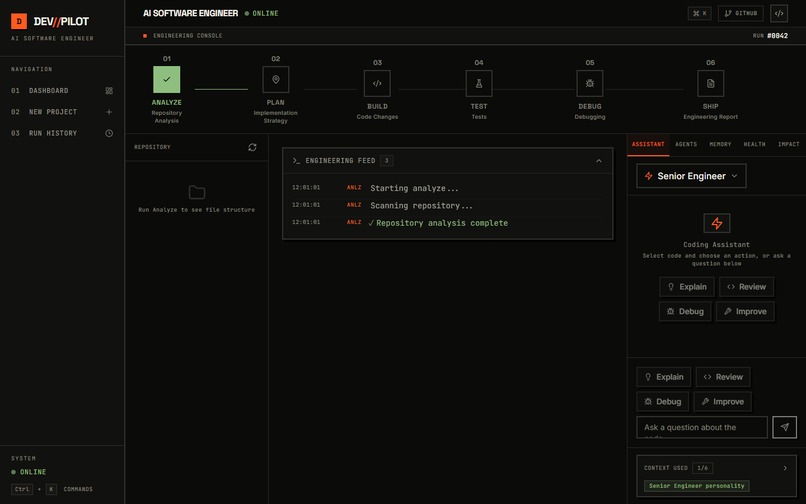Click the upper Explain button

click(687, 287)
